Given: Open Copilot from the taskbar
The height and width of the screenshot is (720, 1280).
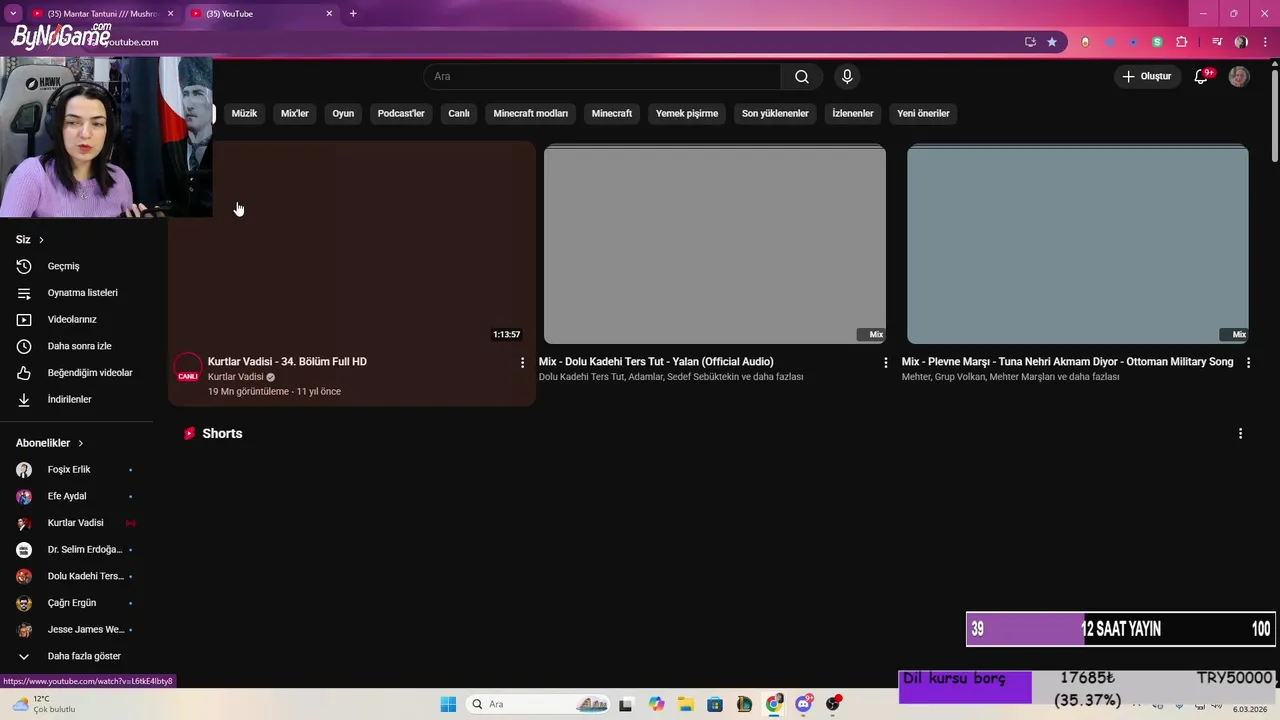Looking at the screenshot, I should click(656, 704).
